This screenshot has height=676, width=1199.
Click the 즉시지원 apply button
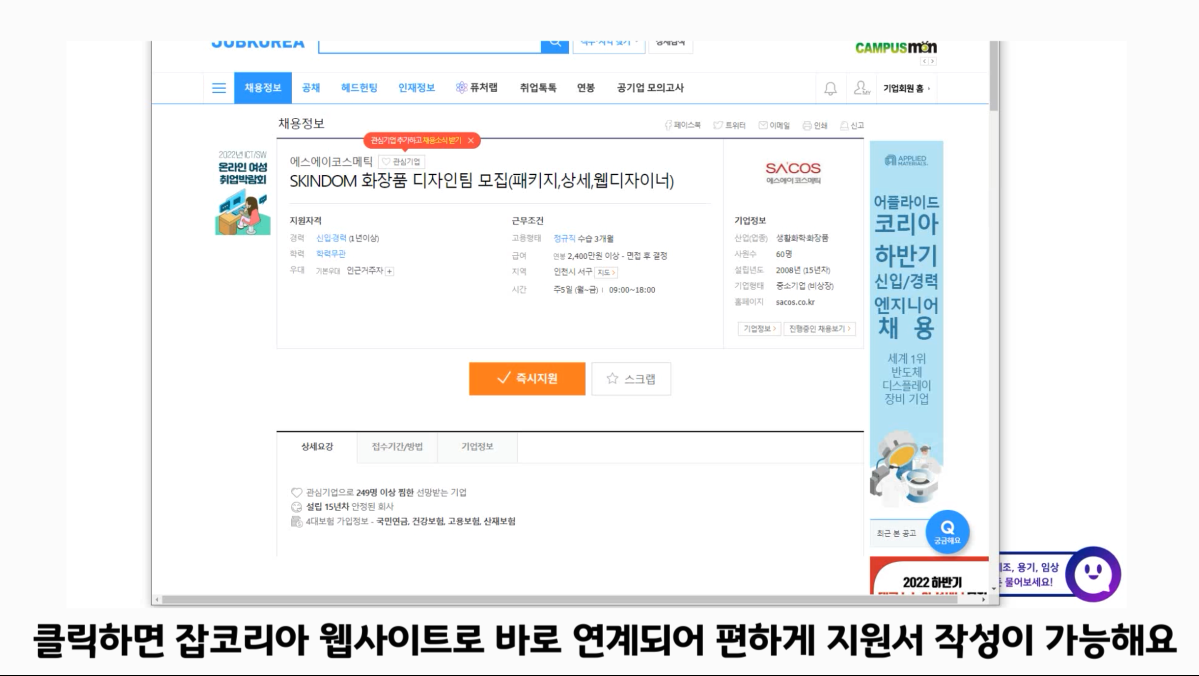[527, 379]
